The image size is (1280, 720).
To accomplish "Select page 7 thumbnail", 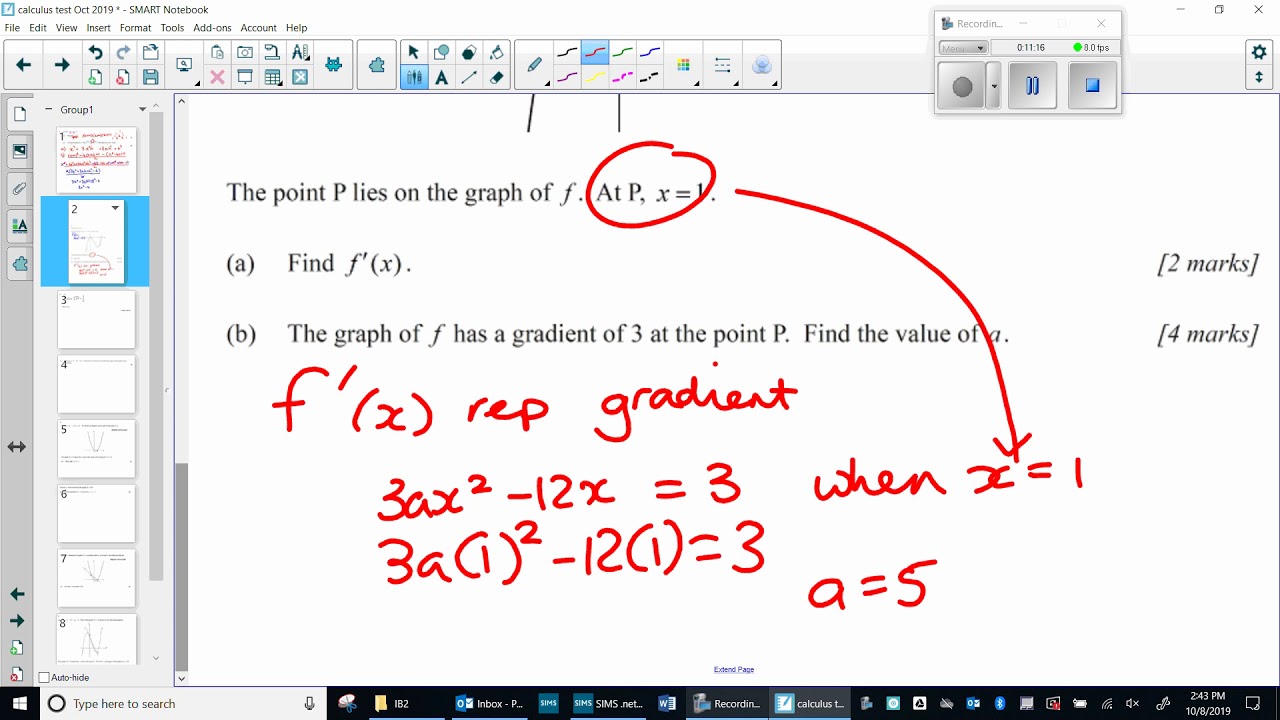I will pos(96,577).
